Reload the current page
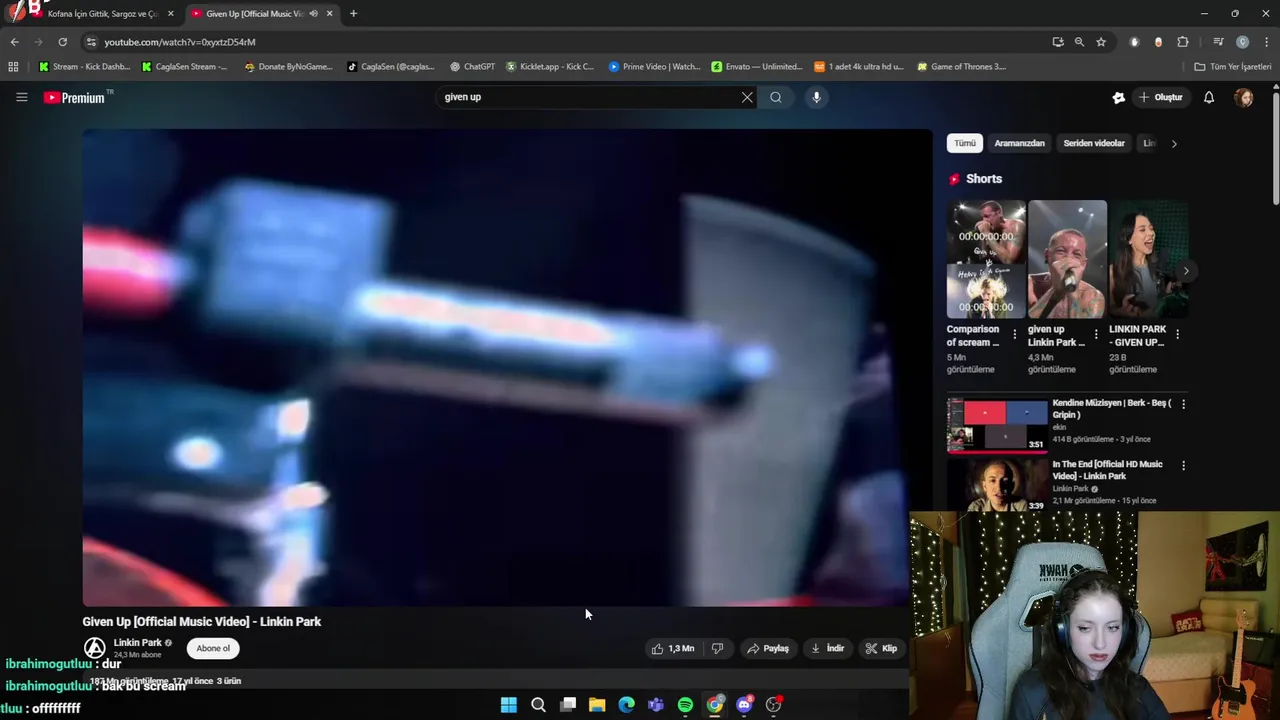This screenshot has height=720, width=1280. point(62,42)
